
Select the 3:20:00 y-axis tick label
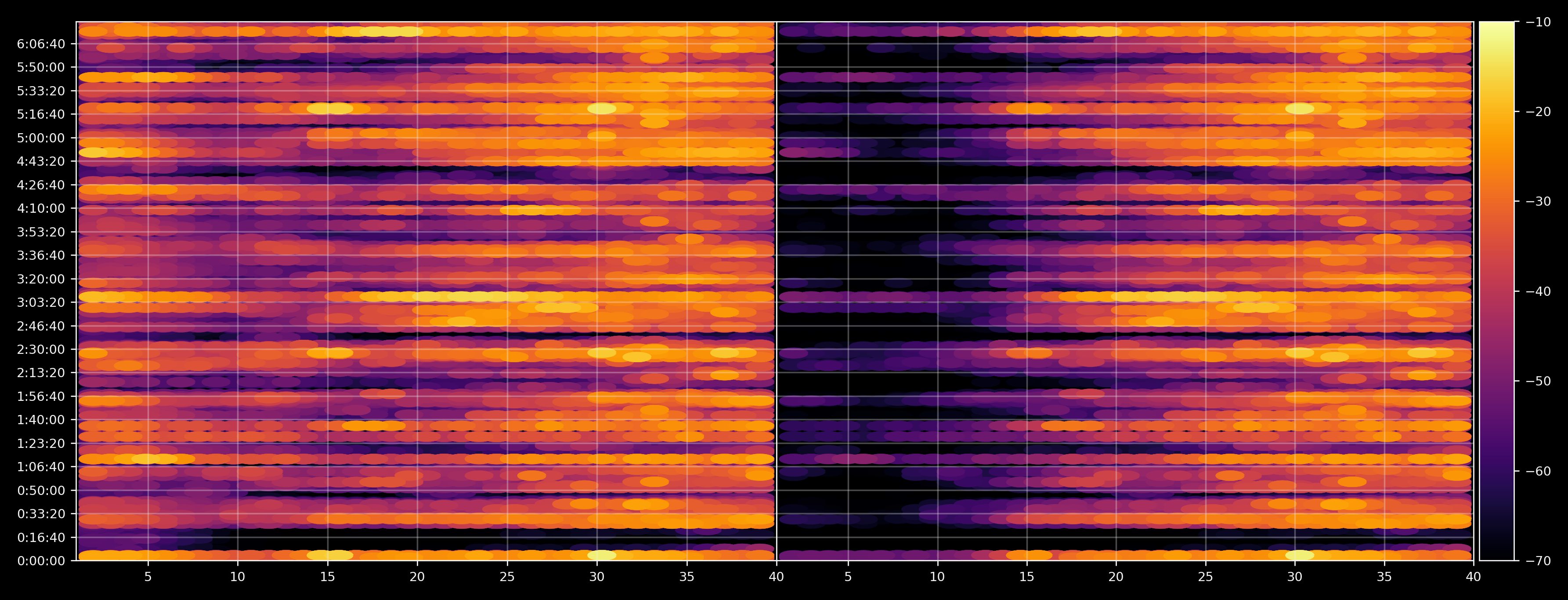tap(41, 279)
